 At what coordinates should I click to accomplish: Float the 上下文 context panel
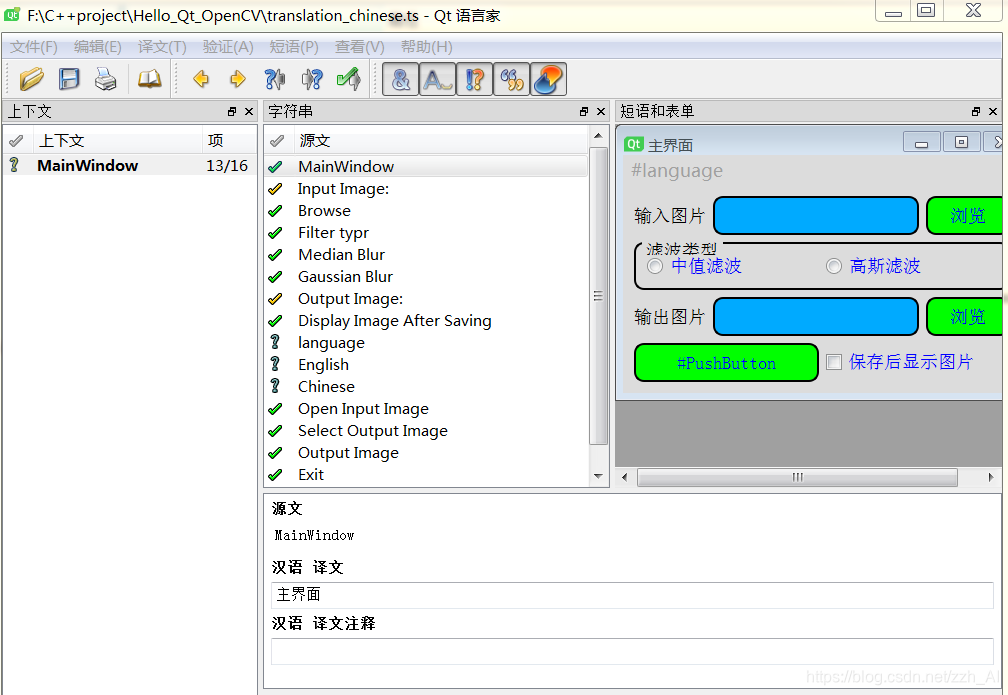tap(232, 111)
